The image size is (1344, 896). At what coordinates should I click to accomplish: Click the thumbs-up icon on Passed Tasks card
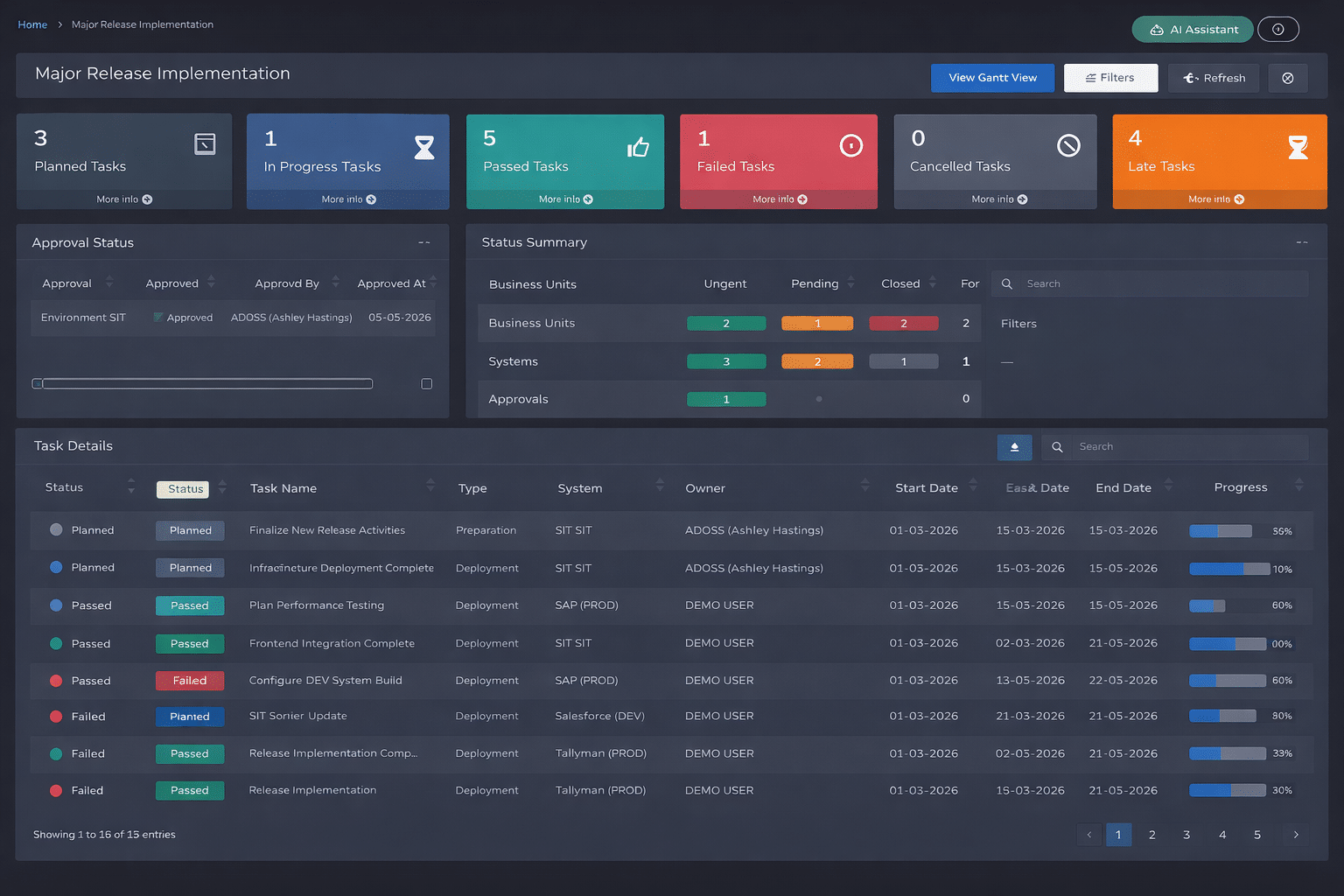(638, 147)
